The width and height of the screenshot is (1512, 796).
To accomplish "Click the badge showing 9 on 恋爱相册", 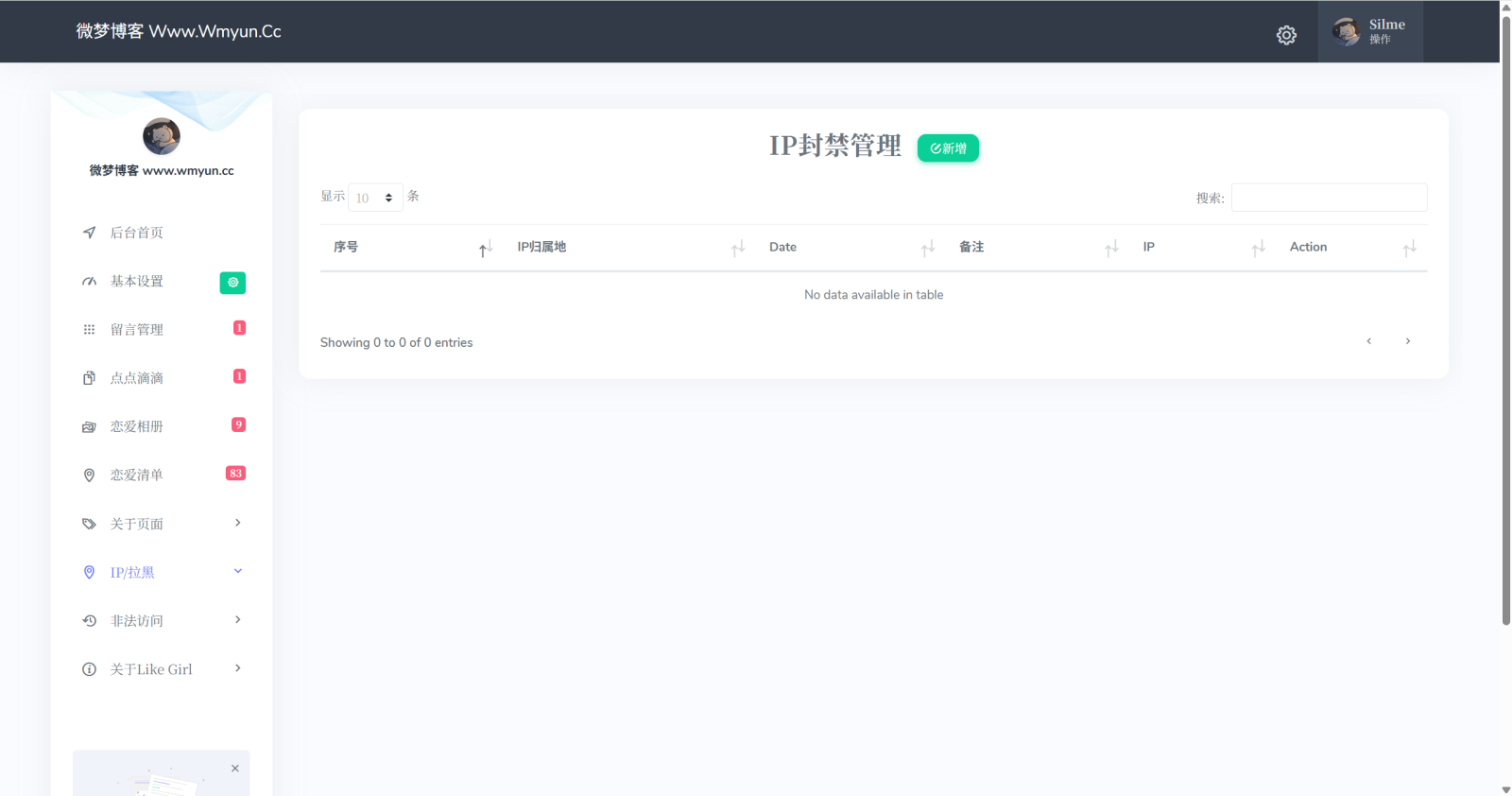I will [239, 424].
